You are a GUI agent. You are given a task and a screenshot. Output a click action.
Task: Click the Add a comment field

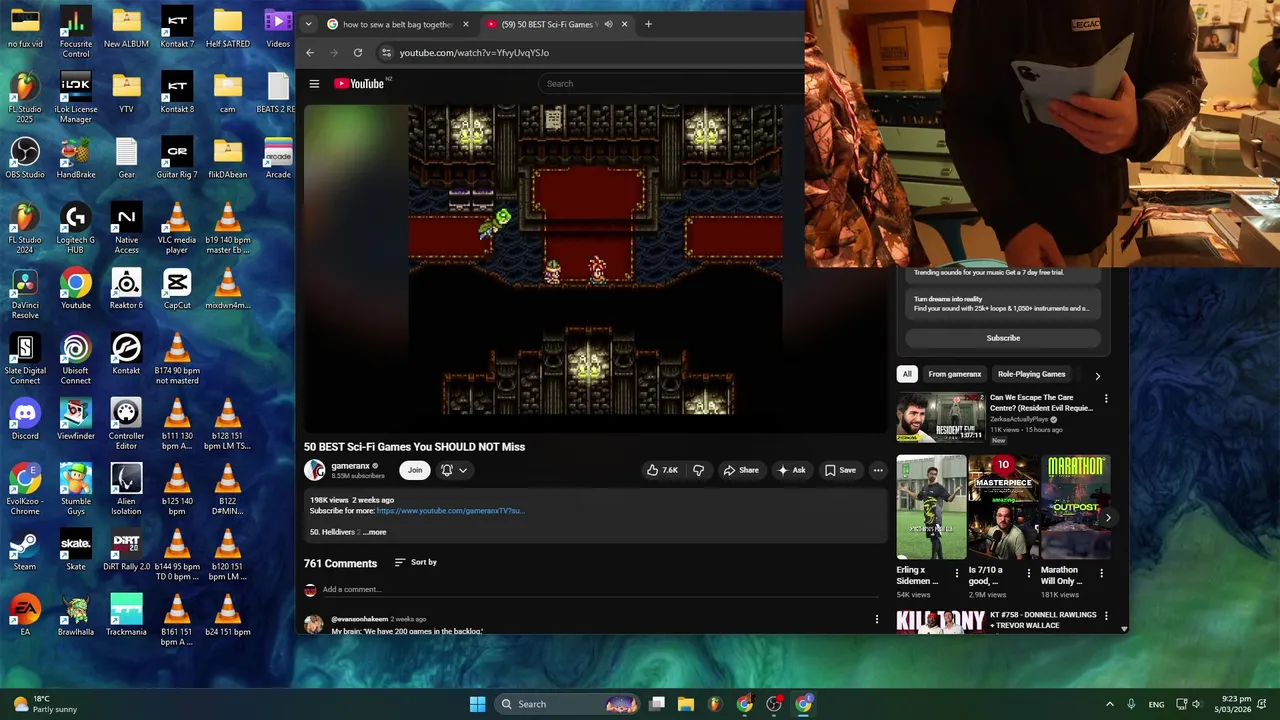(600, 590)
